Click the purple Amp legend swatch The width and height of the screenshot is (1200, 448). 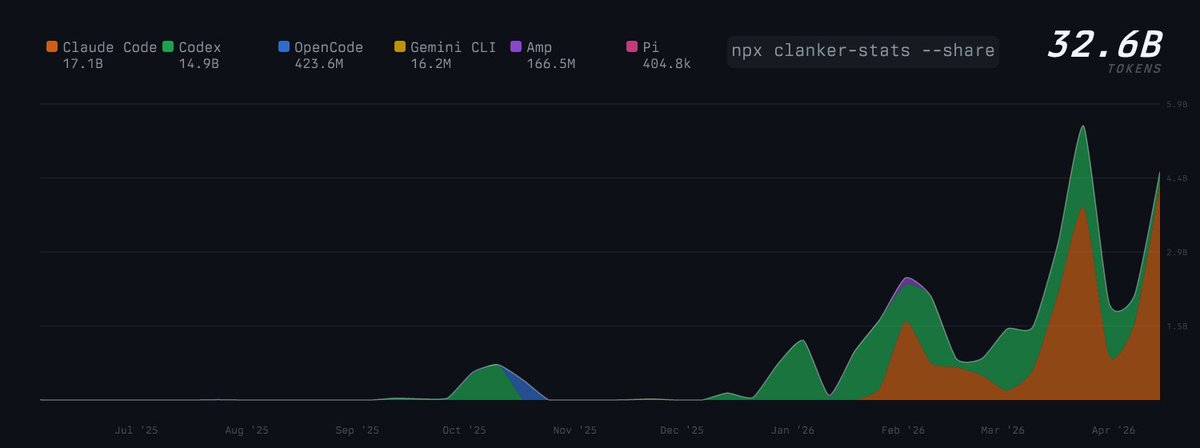[516, 47]
